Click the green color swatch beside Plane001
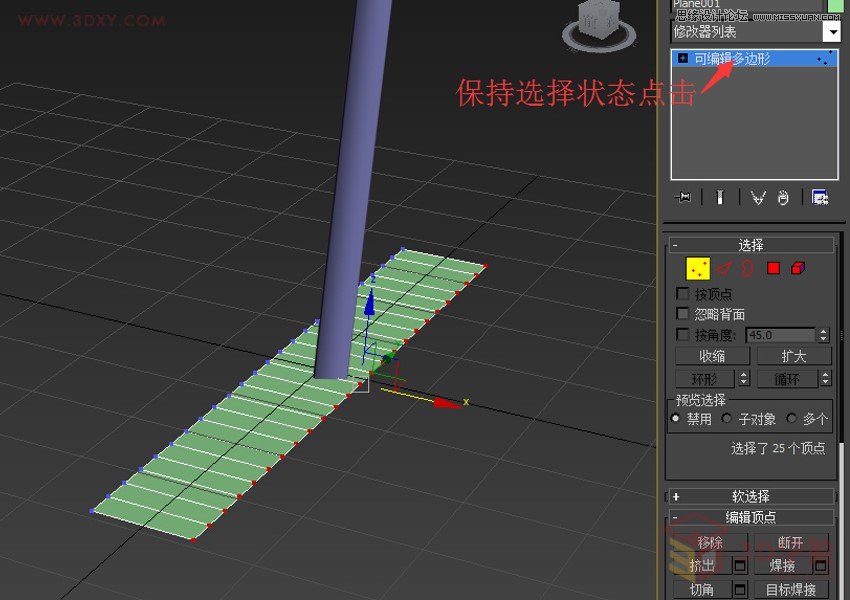850x600 pixels. pyautogui.click(x=836, y=8)
